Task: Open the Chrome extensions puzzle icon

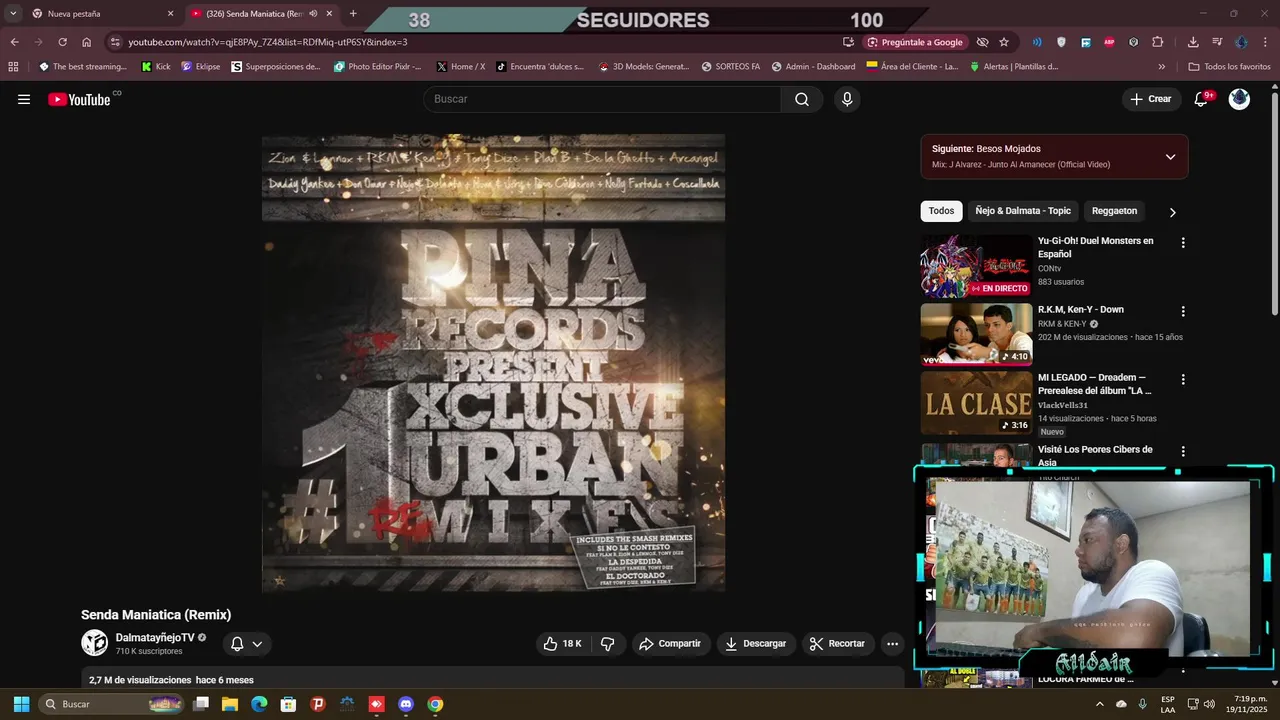Action: (1158, 42)
